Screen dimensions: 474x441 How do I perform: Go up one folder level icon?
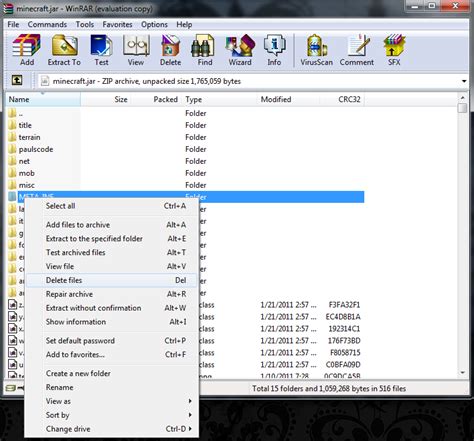pos(17,80)
